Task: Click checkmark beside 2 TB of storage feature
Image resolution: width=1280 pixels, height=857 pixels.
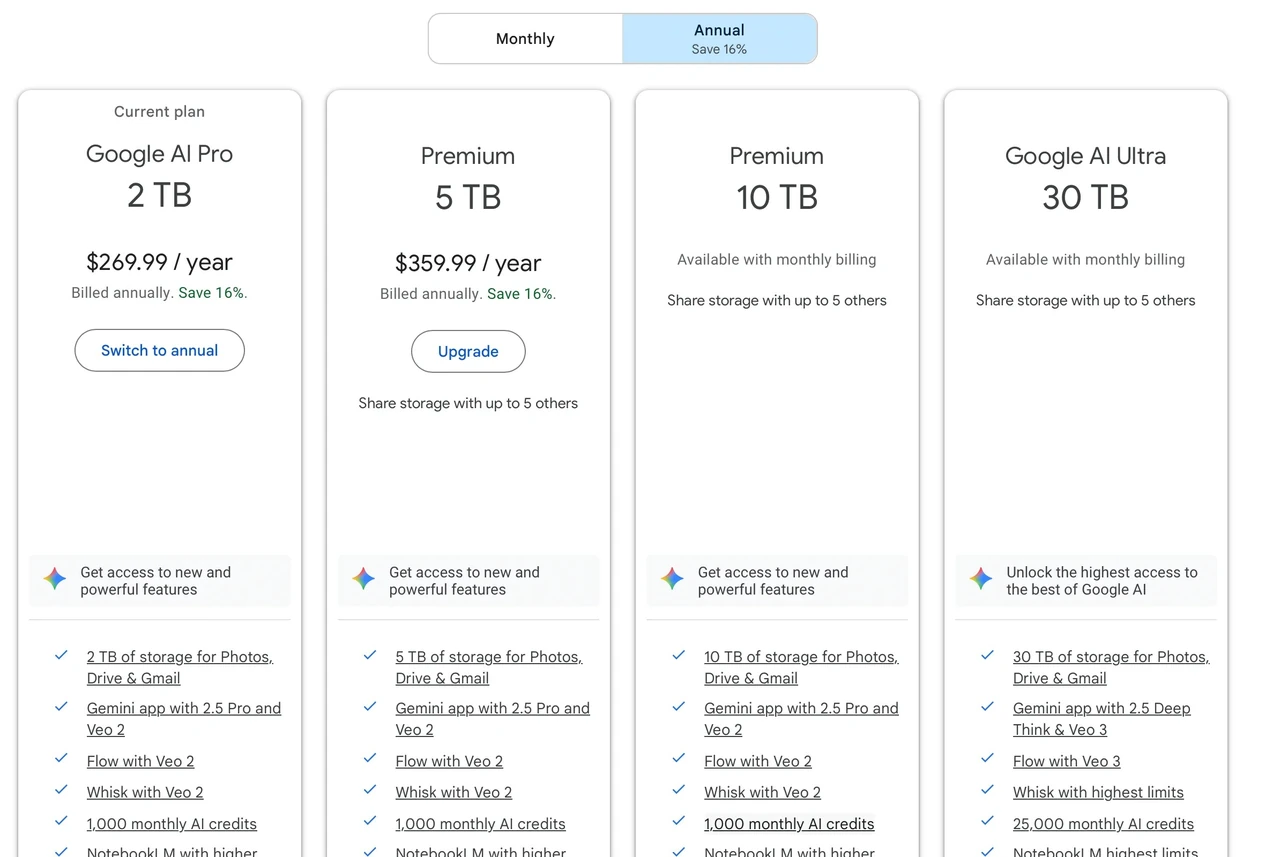Action: coord(61,655)
